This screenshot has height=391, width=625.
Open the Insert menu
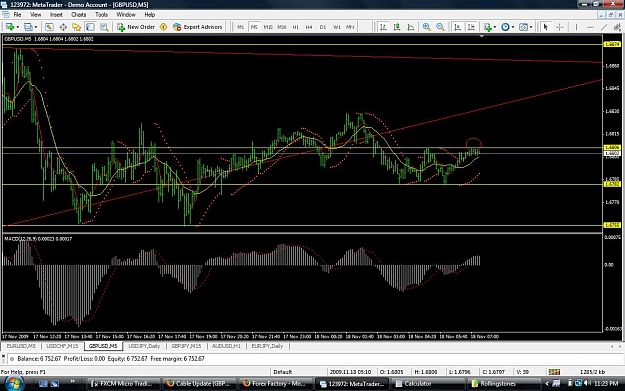[56, 15]
